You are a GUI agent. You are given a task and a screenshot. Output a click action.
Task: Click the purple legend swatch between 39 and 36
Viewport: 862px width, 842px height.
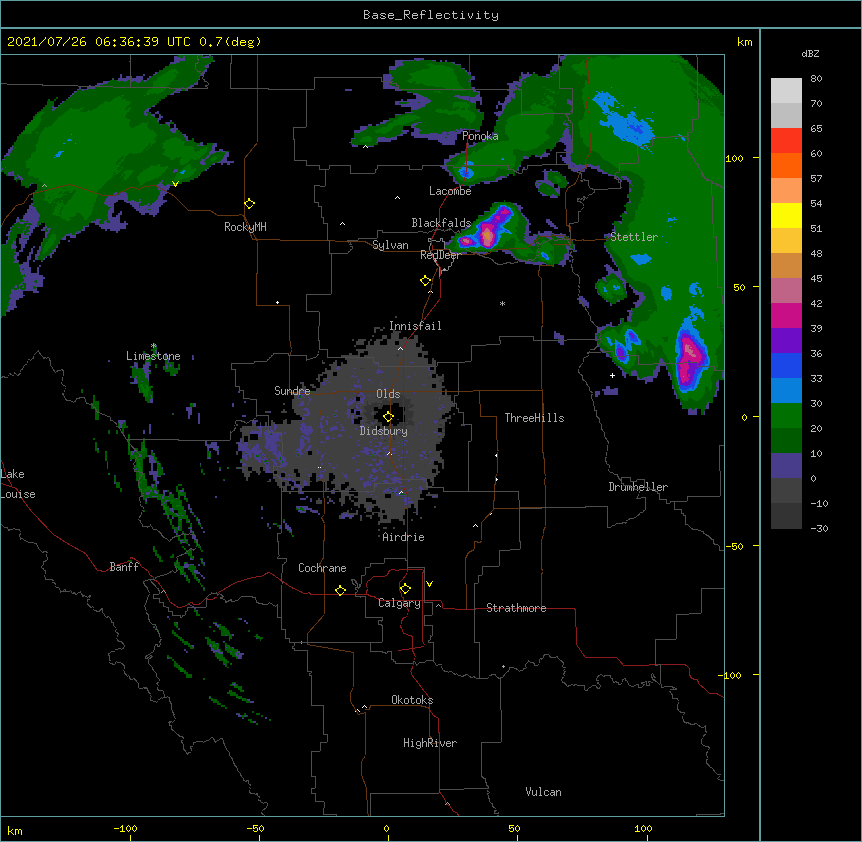coord(786,341)
